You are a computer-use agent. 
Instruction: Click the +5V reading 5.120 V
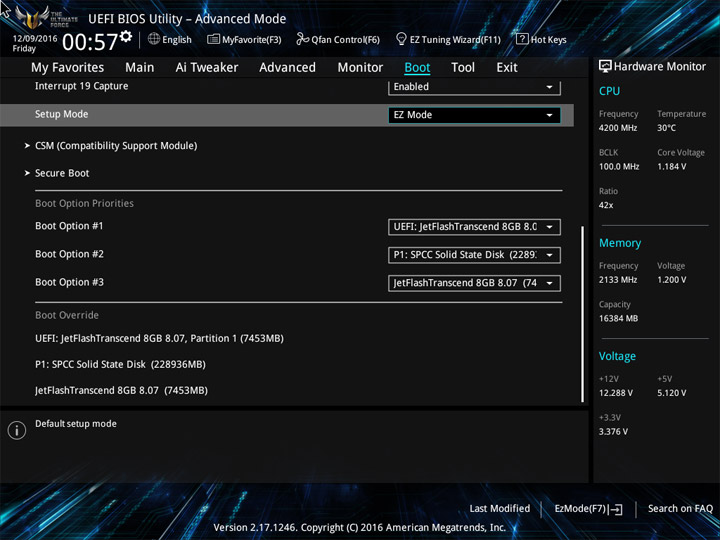[x=672, y=393]
